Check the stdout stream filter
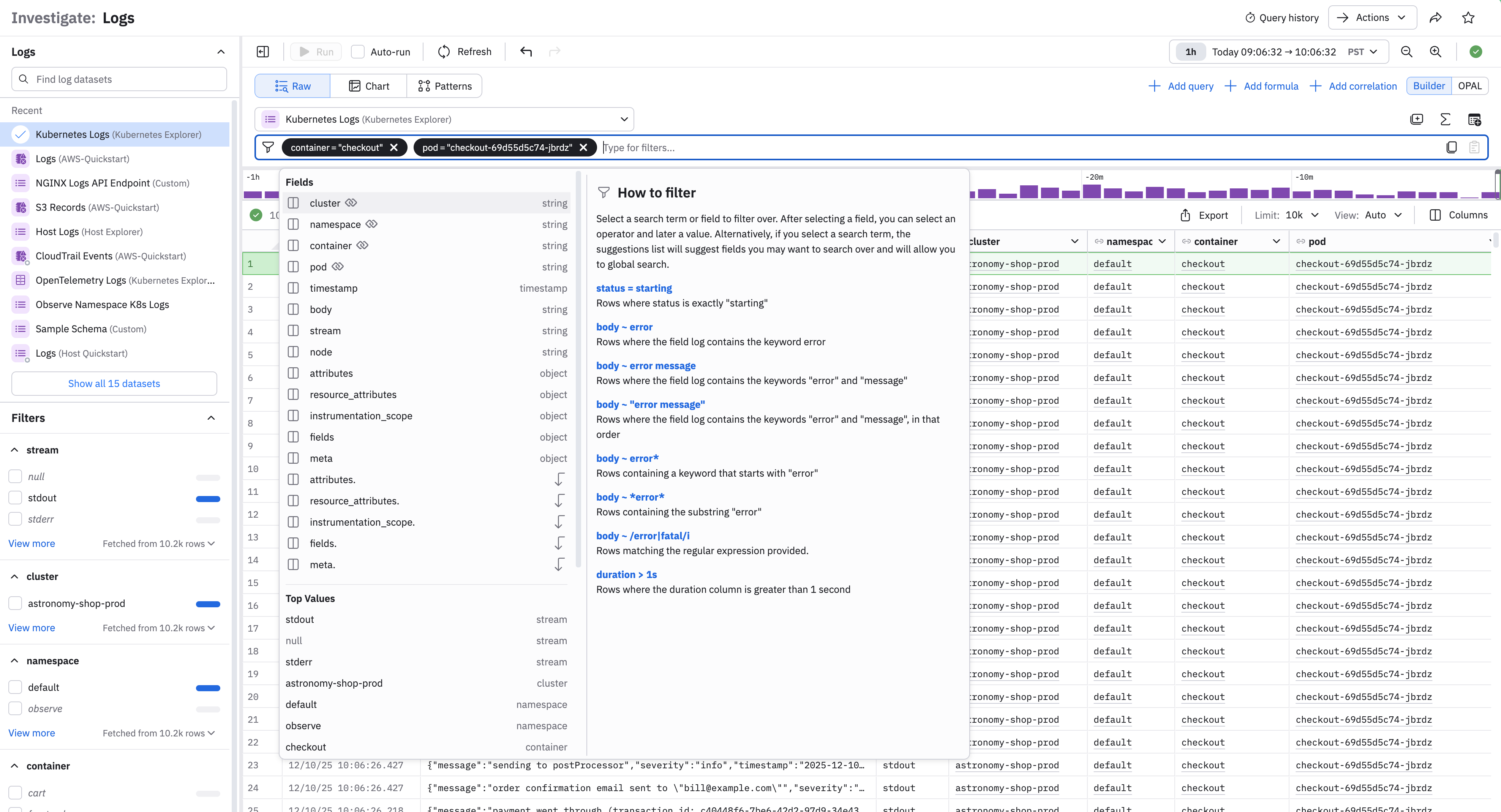This screenshot has width=1501, height=812. 16,498
